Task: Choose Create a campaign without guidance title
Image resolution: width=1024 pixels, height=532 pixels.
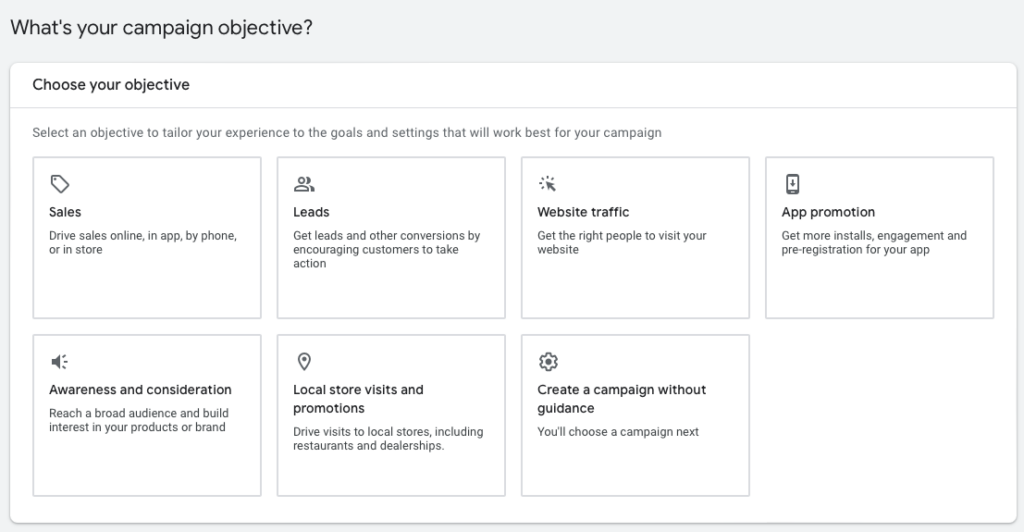Action: (x=622, y=399)
